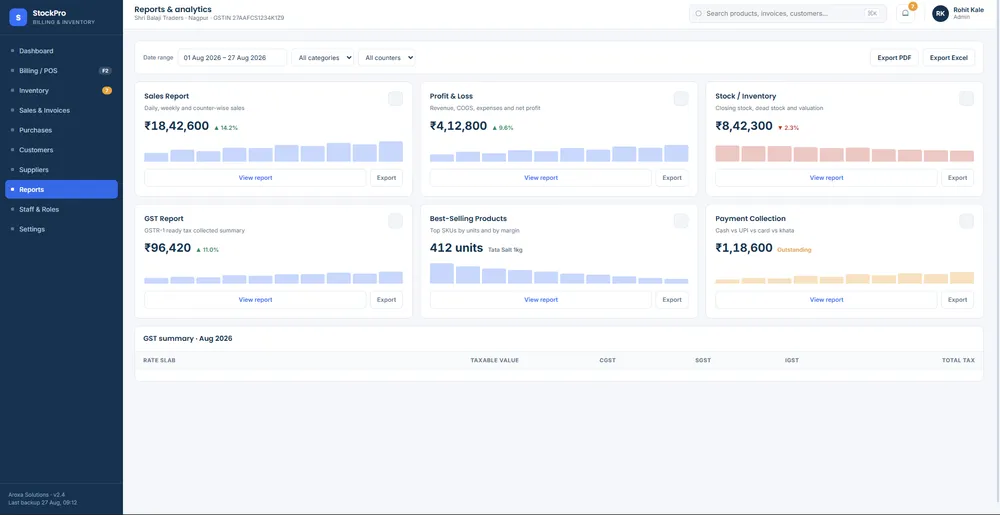The height and width of the screenshot is (515, 1000).
Task: Click the RK user avatar
Action: click(x=940, y=13)
